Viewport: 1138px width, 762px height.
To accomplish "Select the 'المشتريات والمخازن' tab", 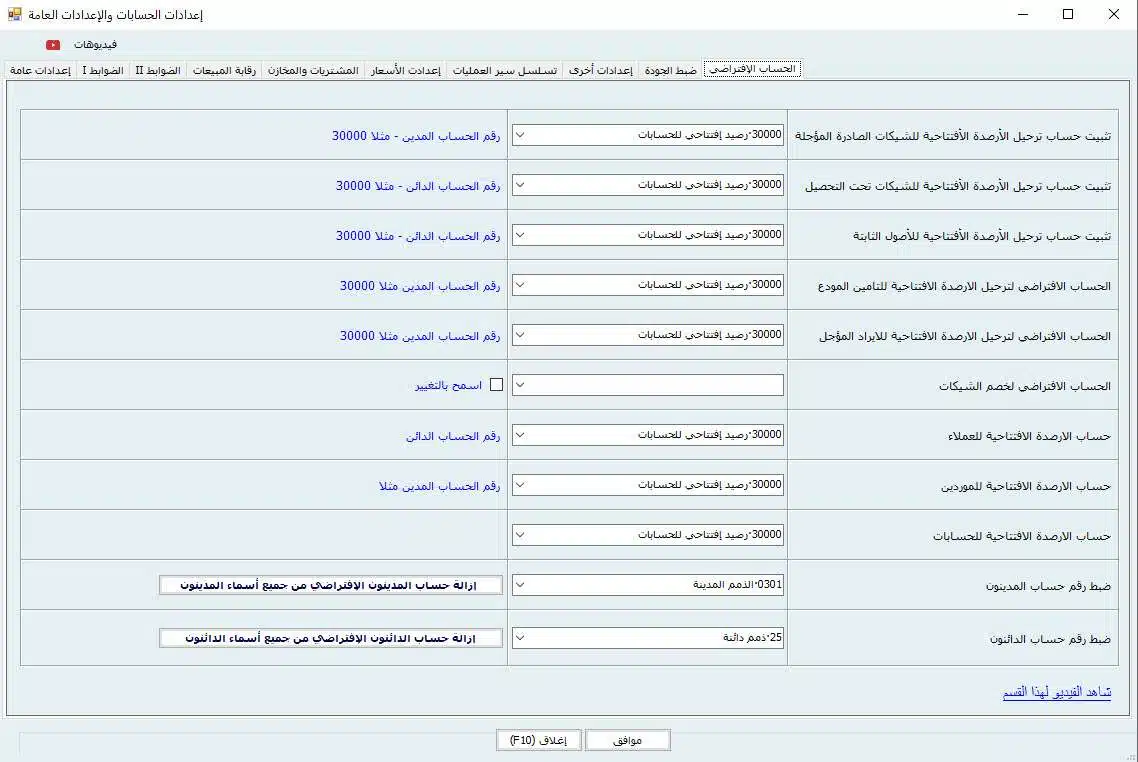I will click(x=312, y=70).
